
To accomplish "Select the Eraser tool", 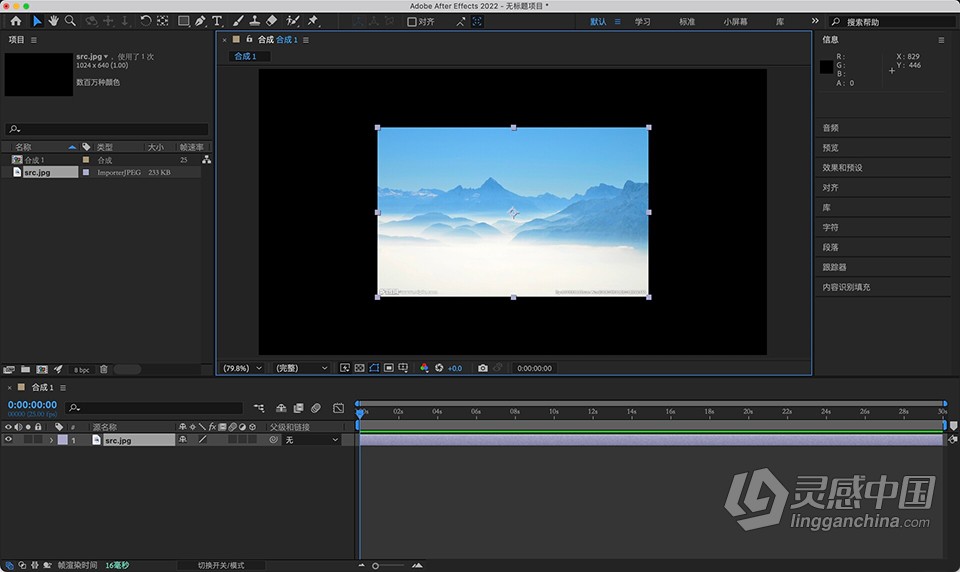I will (272, 21).
